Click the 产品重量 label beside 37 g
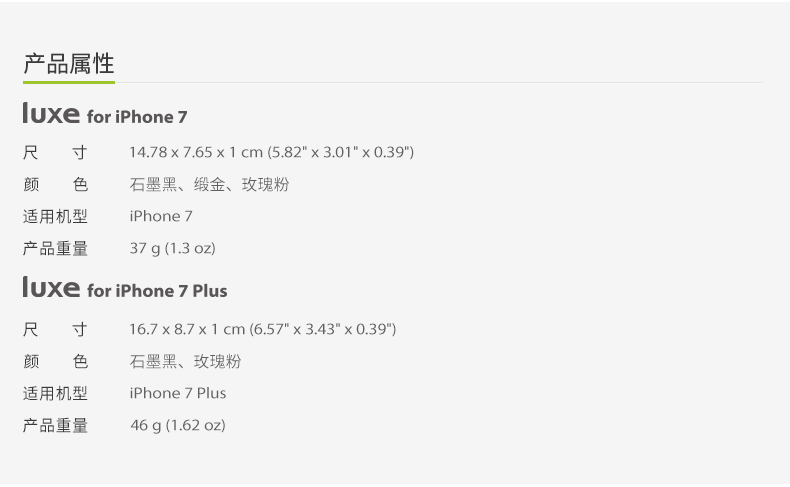This screenshot has height=487, width=790. [55, 248]
